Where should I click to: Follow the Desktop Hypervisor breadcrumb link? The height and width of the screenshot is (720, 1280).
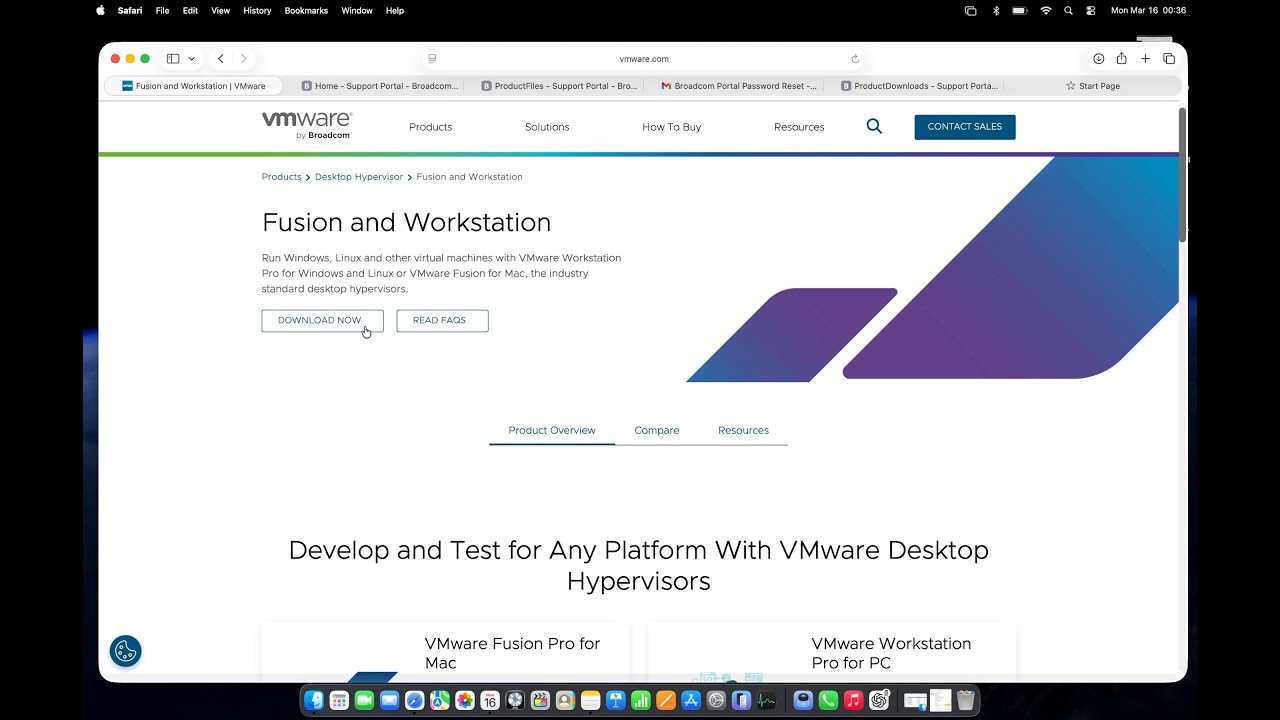pos(358,177)
